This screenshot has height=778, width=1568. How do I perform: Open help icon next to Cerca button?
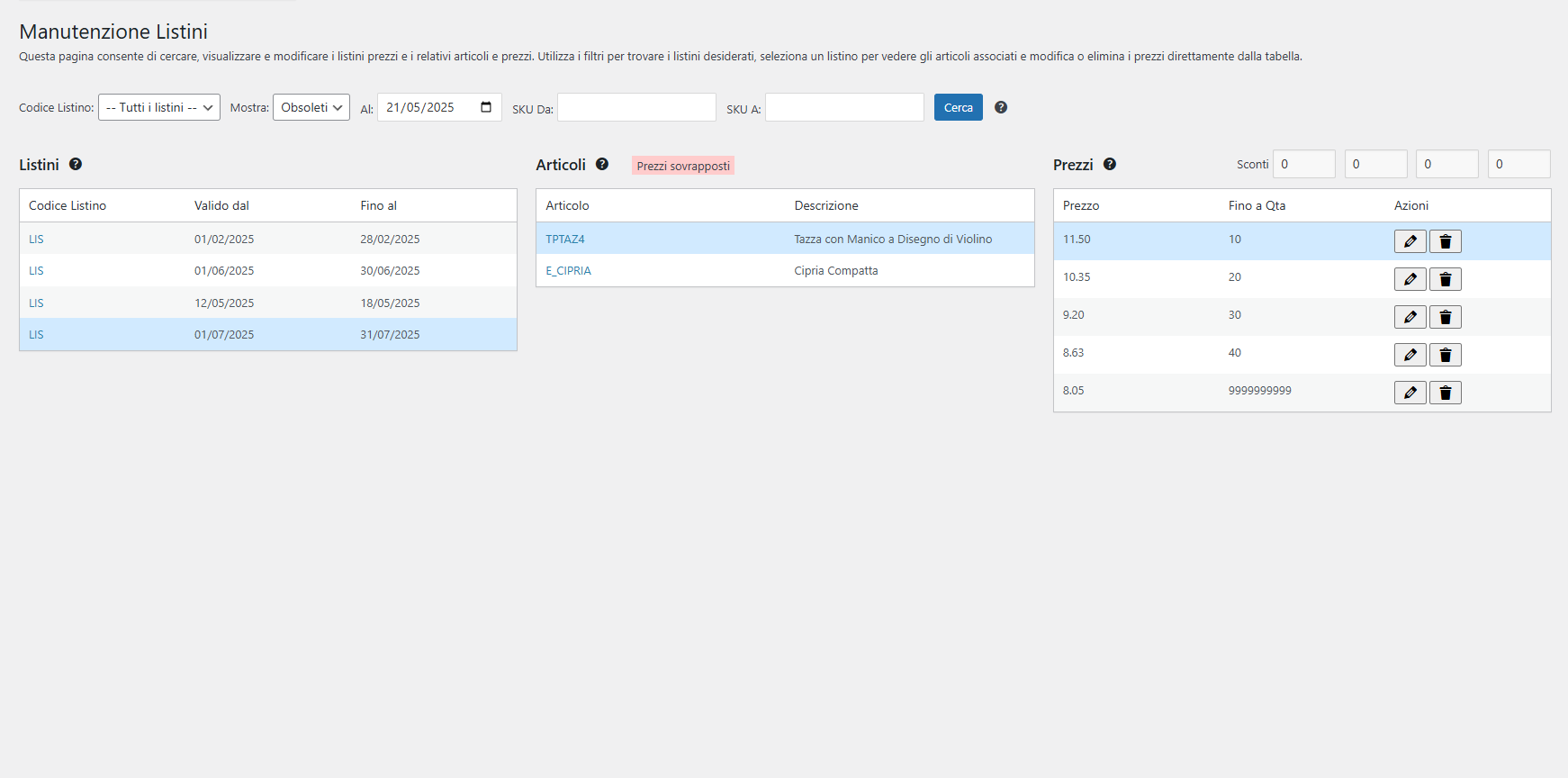coord(1001,107)
